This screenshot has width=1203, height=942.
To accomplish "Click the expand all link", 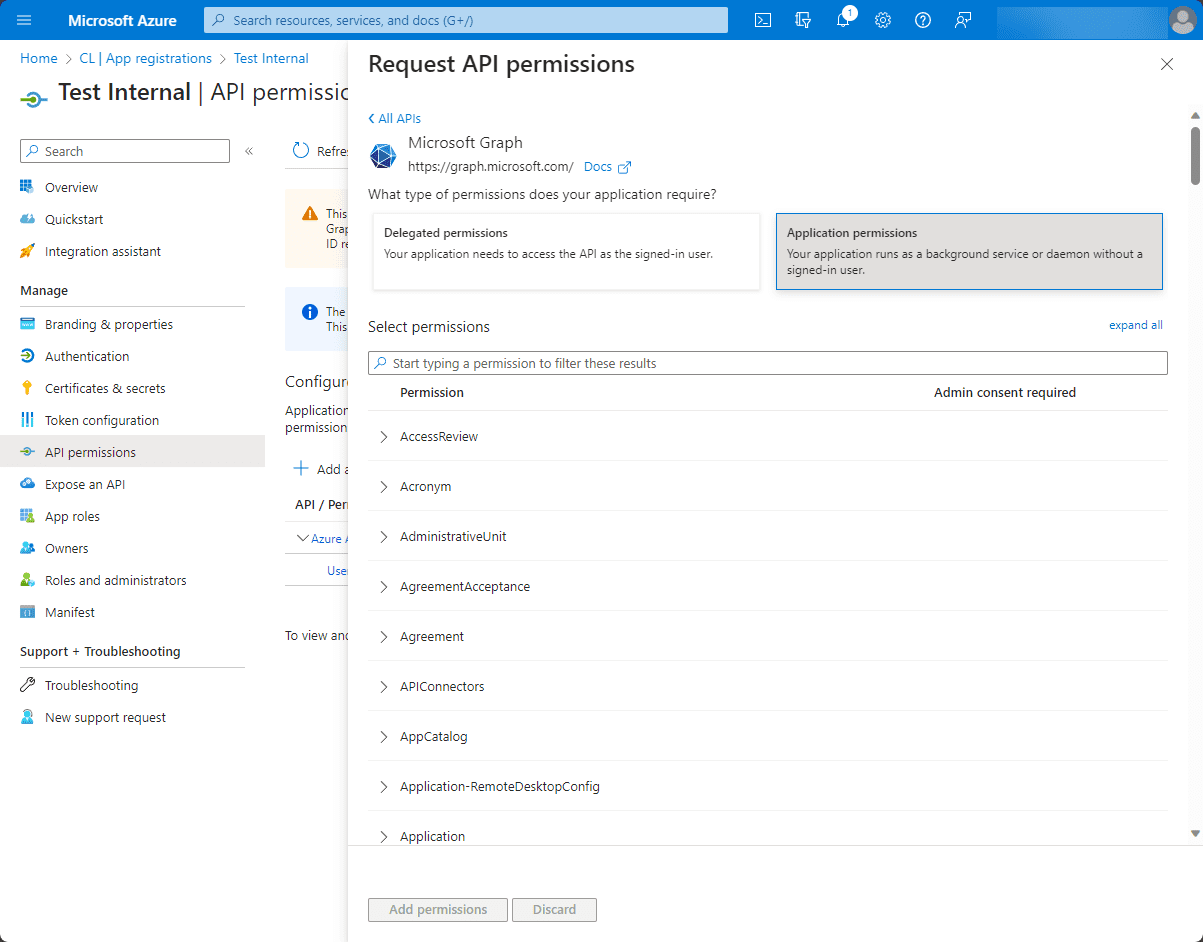I will 1136,325.
